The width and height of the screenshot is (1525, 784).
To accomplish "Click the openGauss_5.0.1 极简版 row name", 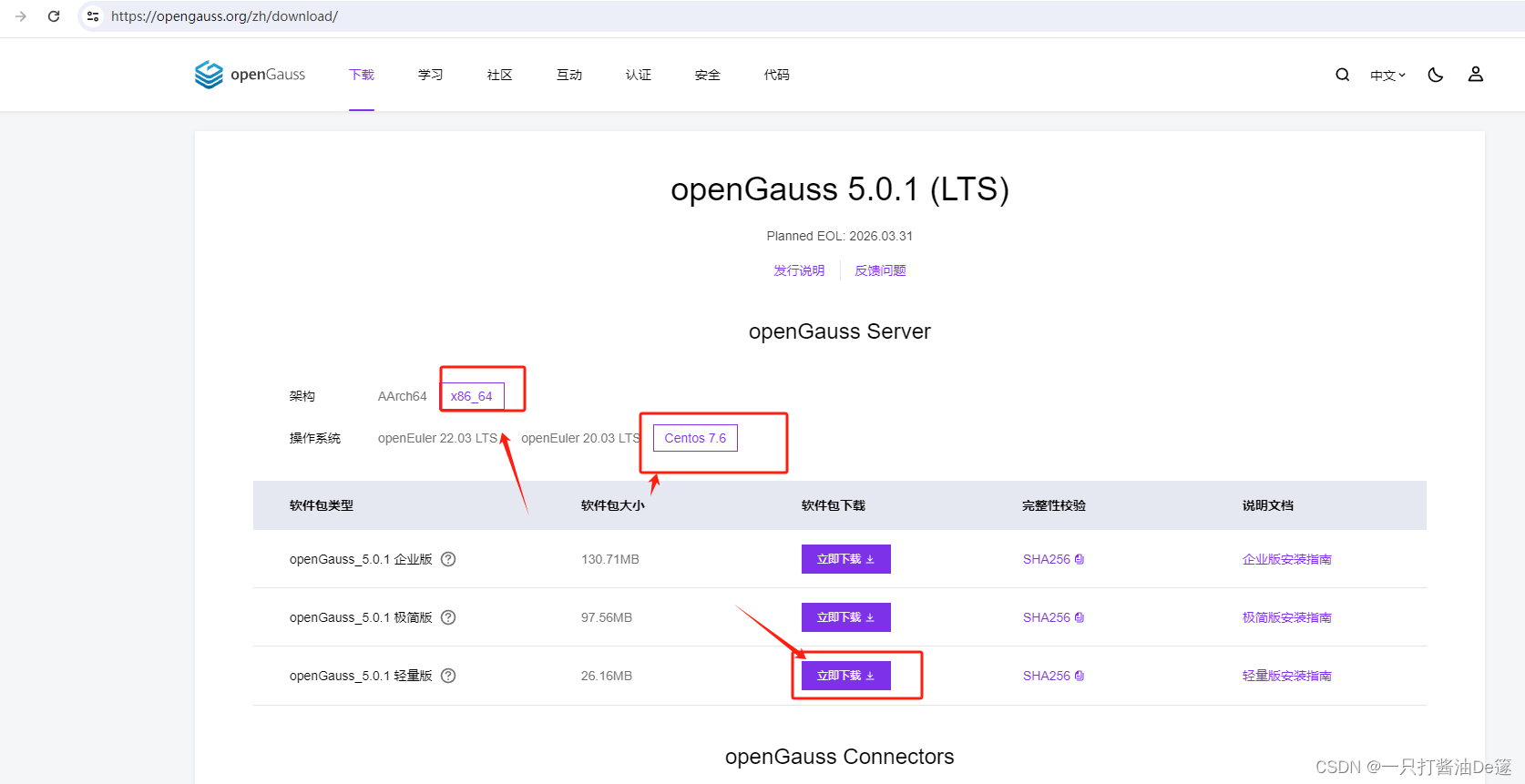I will [x=361, y=617].
